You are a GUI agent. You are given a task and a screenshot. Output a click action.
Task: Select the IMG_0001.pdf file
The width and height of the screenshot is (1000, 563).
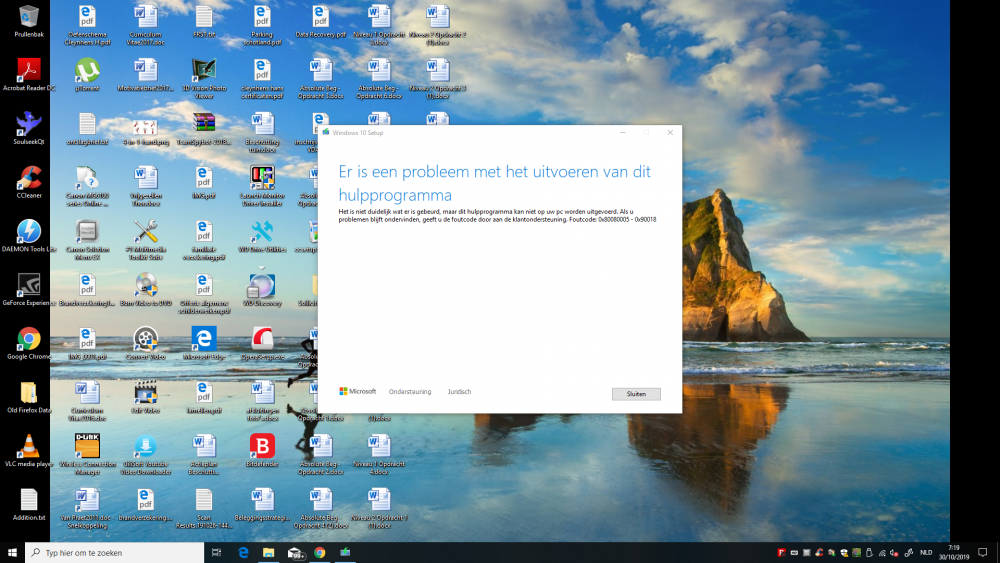click(x=87, y=343)
